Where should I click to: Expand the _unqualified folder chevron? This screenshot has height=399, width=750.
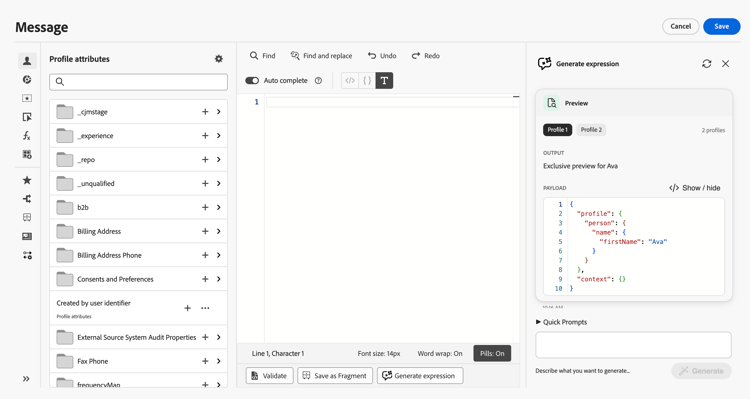tap(219, 183)
